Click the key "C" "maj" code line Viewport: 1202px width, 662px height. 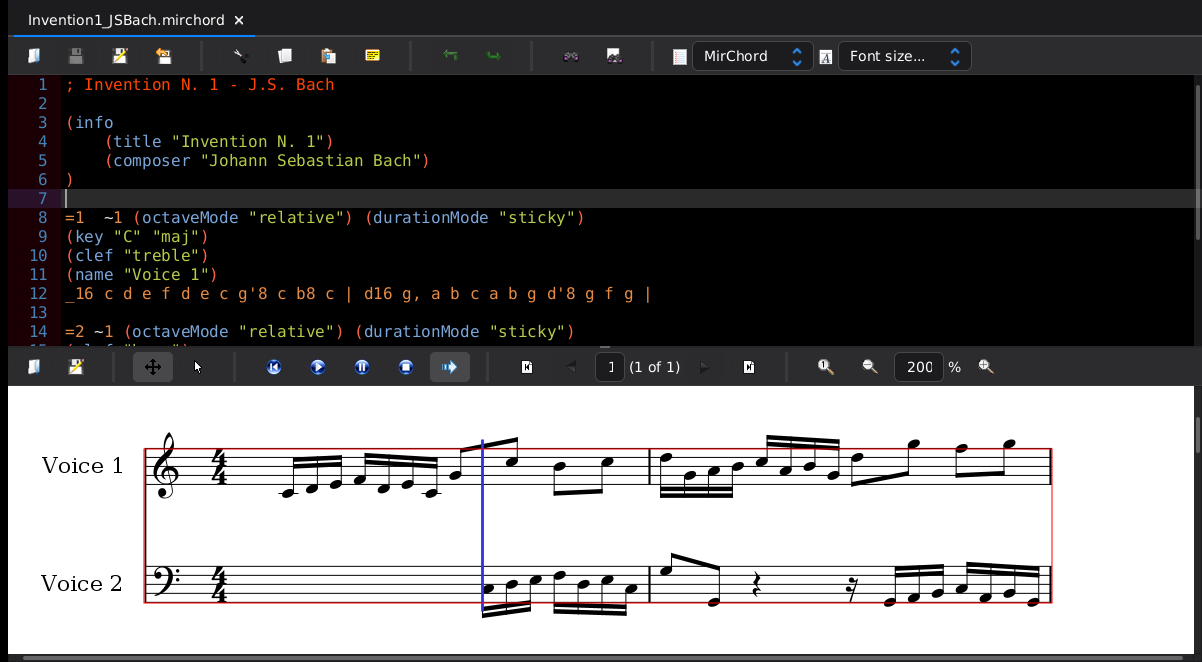pyautogui.click(x=137, y=236)
